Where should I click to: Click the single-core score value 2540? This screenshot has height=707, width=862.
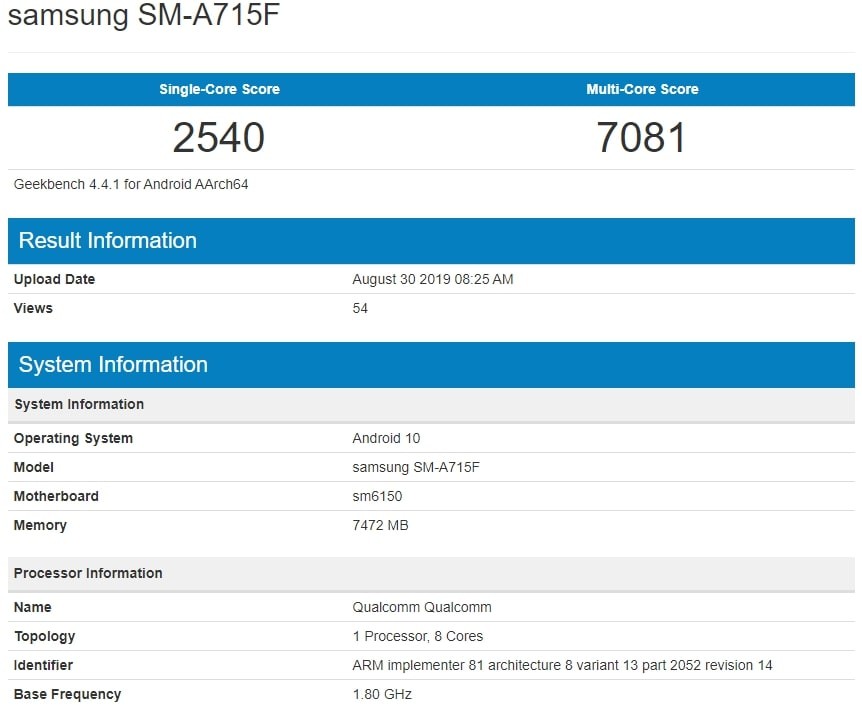click(x=218, y=137)
